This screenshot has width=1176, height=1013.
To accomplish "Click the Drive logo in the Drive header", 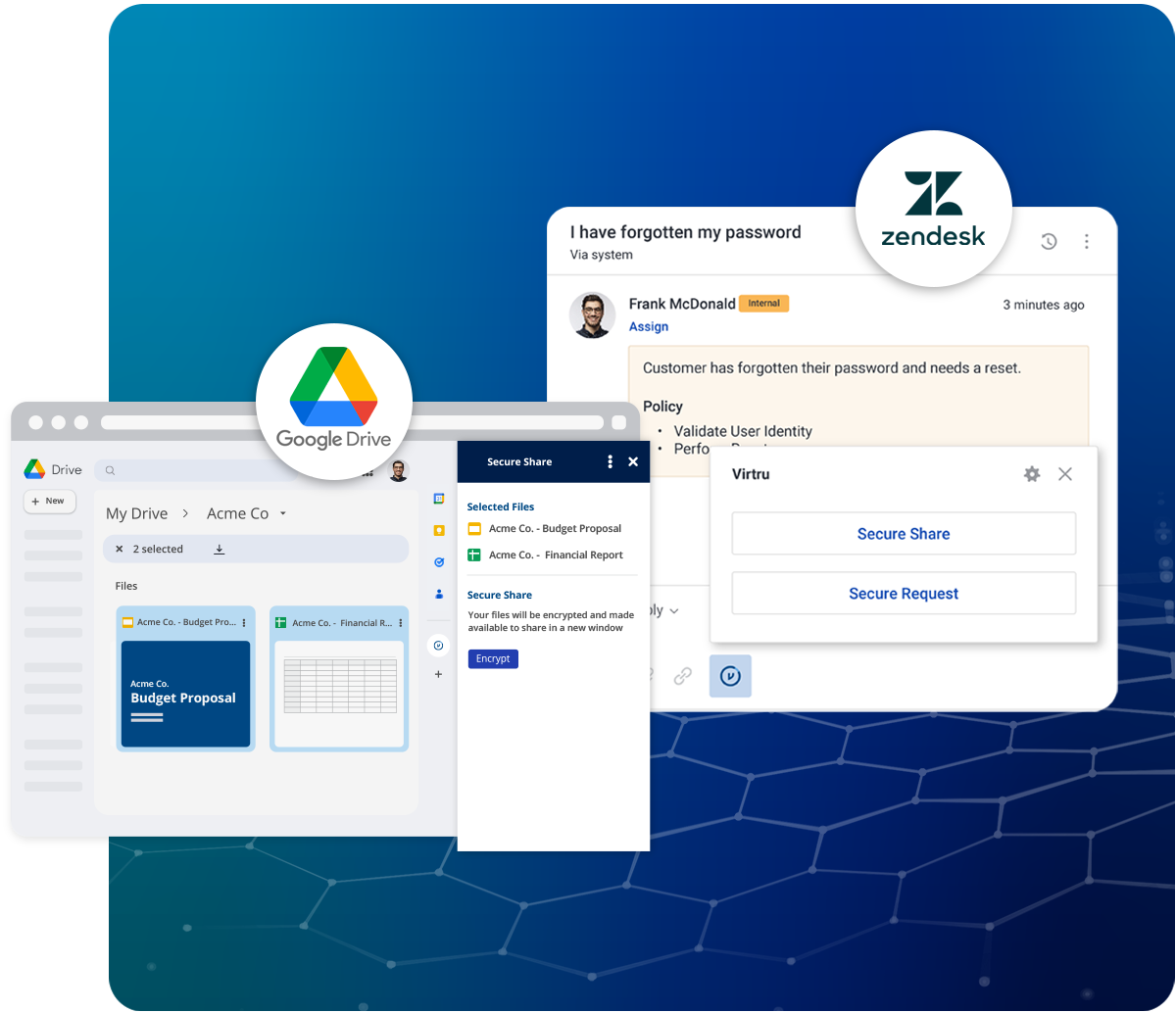I will click(x=35, y=469).
